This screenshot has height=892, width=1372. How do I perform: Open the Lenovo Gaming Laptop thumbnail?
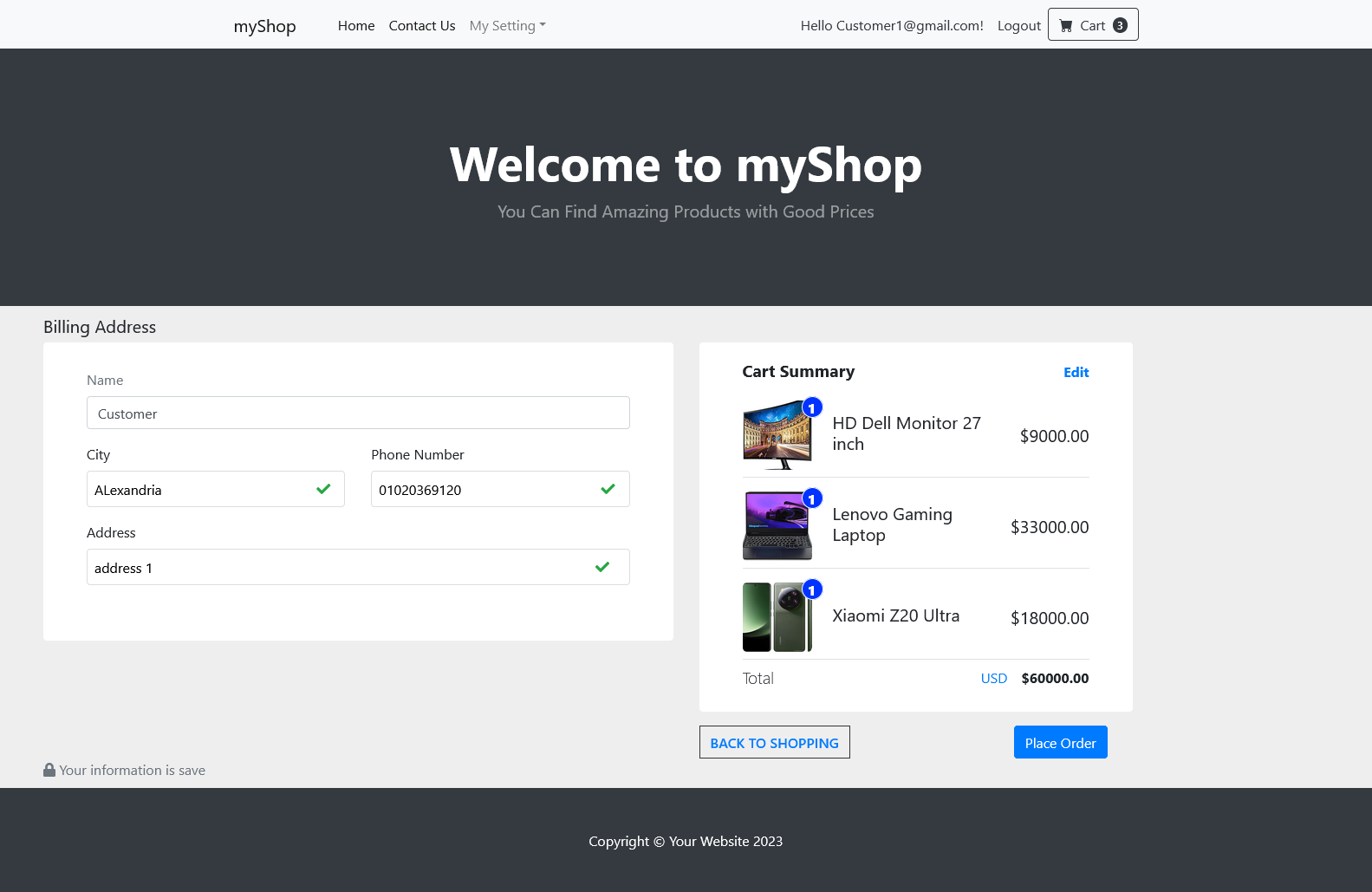pyautogui.click(x=777, y=526)
